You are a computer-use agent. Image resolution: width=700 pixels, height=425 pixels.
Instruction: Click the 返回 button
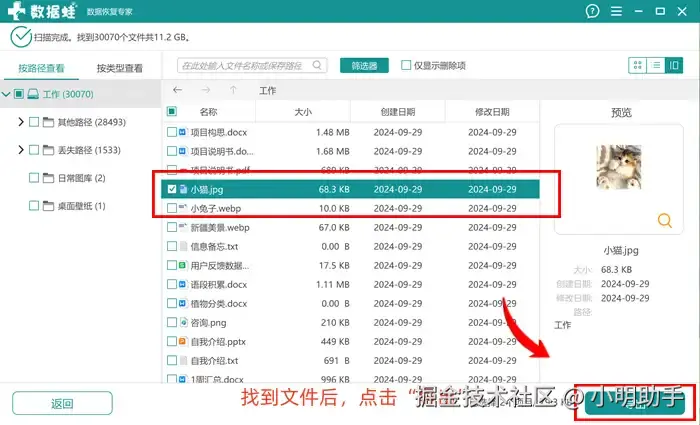(x=62, y=404)
